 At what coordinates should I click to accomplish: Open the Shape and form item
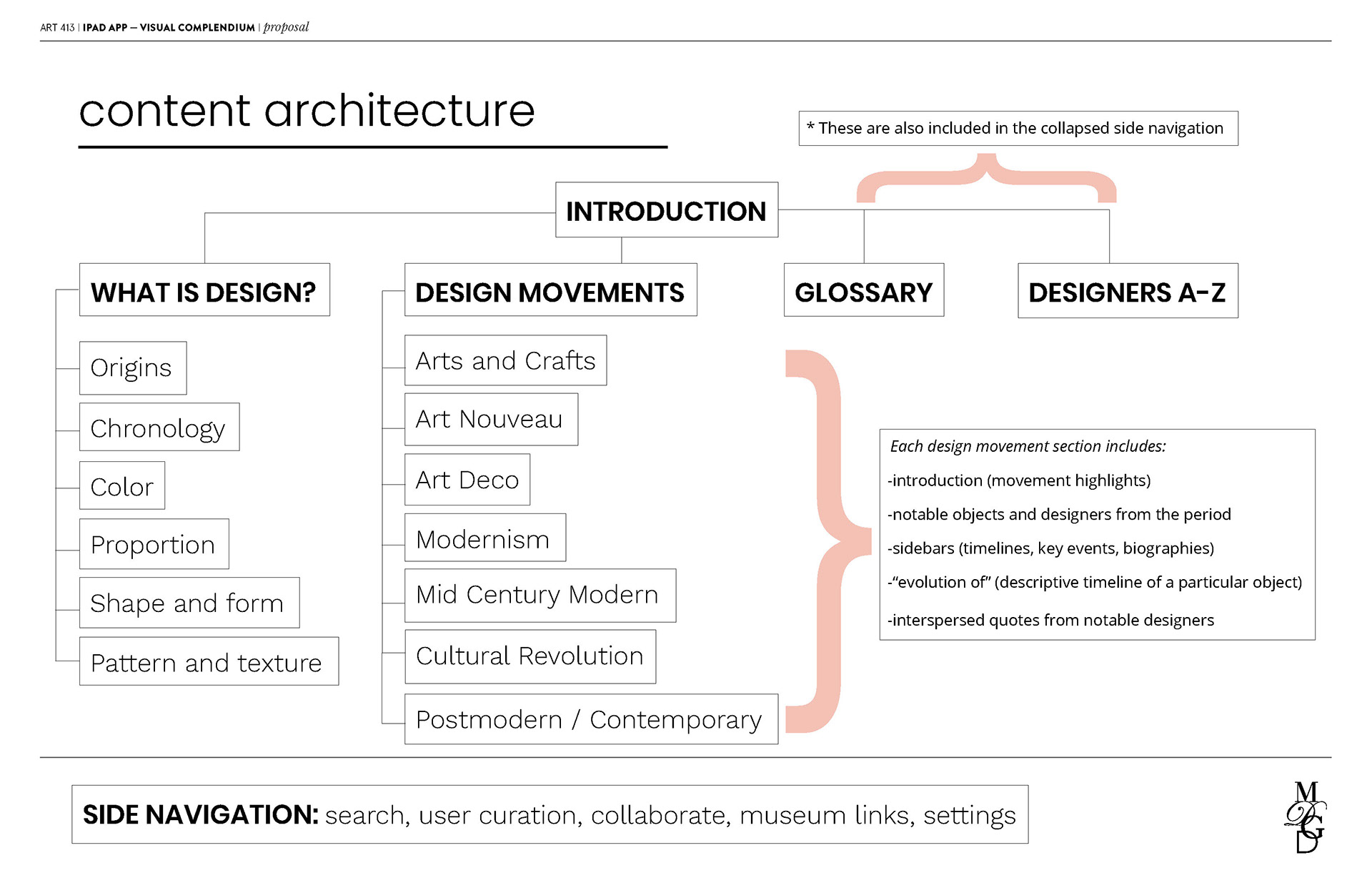(189, 603)
